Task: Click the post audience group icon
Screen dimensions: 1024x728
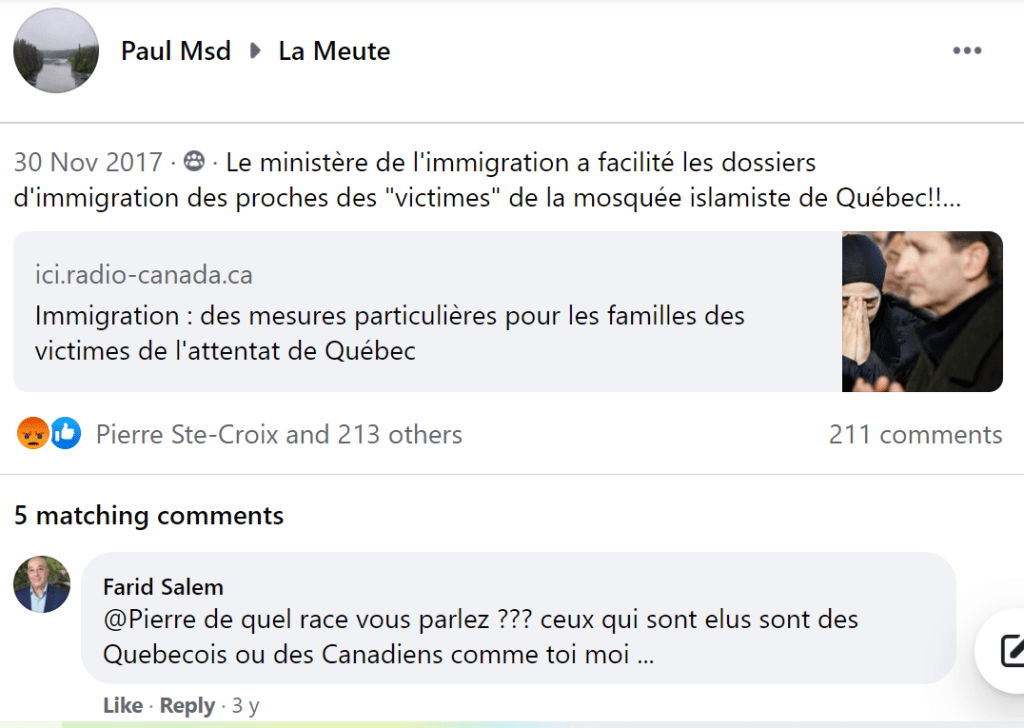Action: point(194,162)
